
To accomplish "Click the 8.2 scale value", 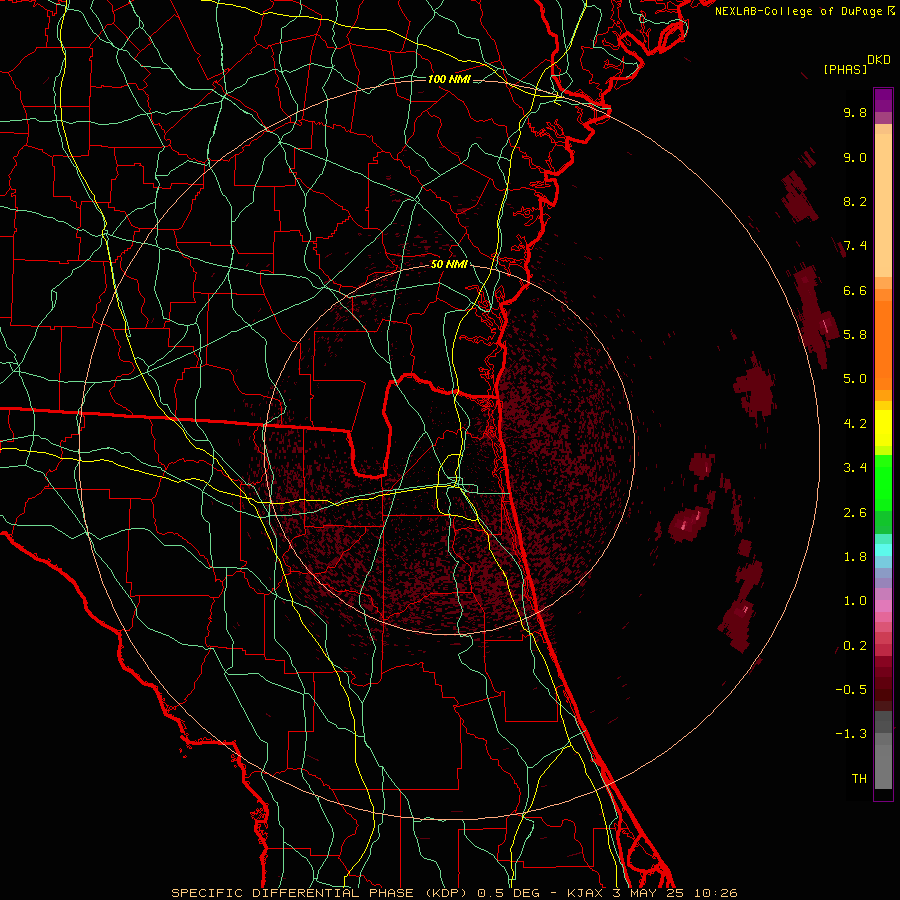I will coord(855,201).
